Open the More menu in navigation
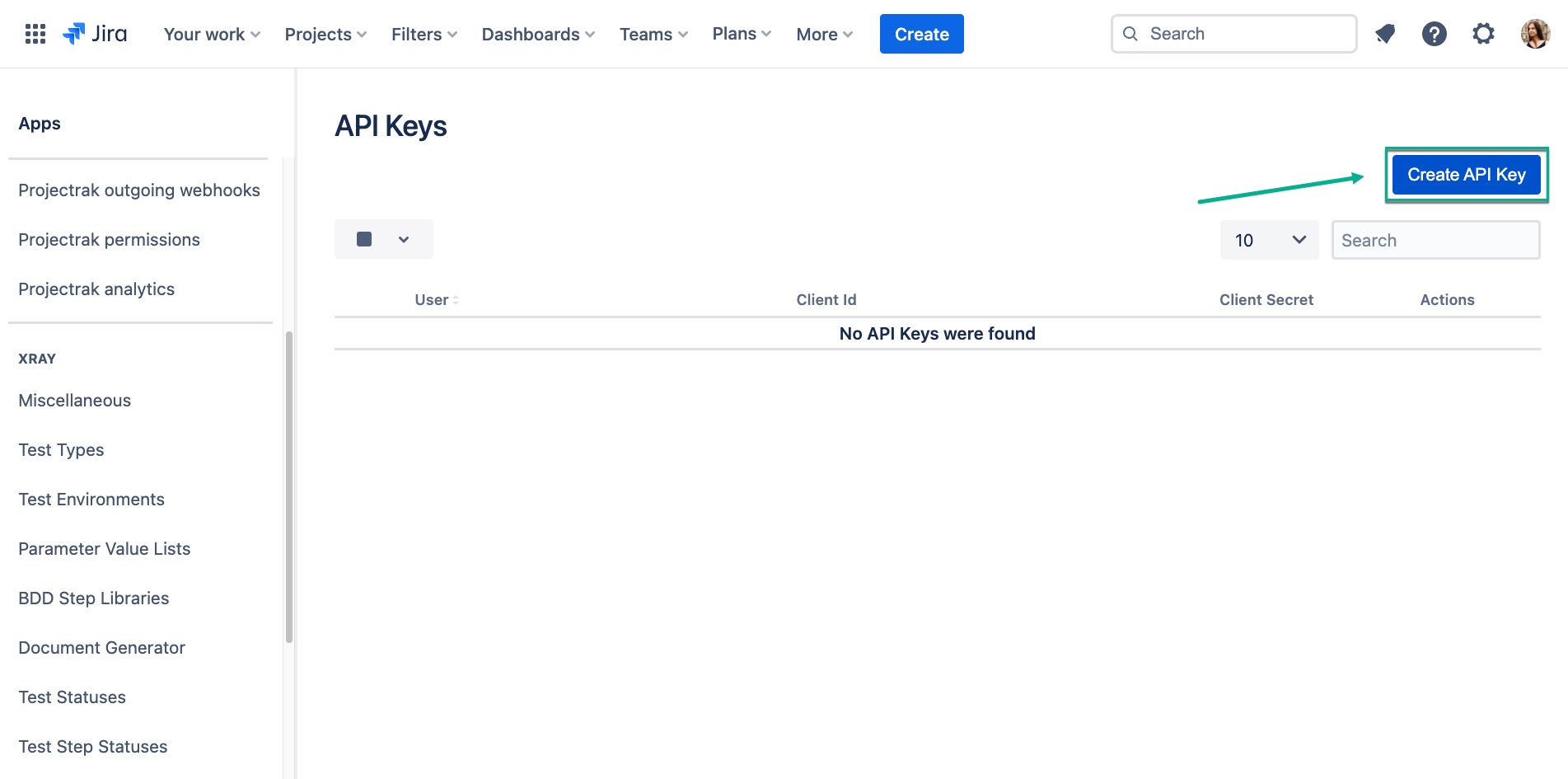The width and height of the screenshot is (1568, 779). coord(824,35)
